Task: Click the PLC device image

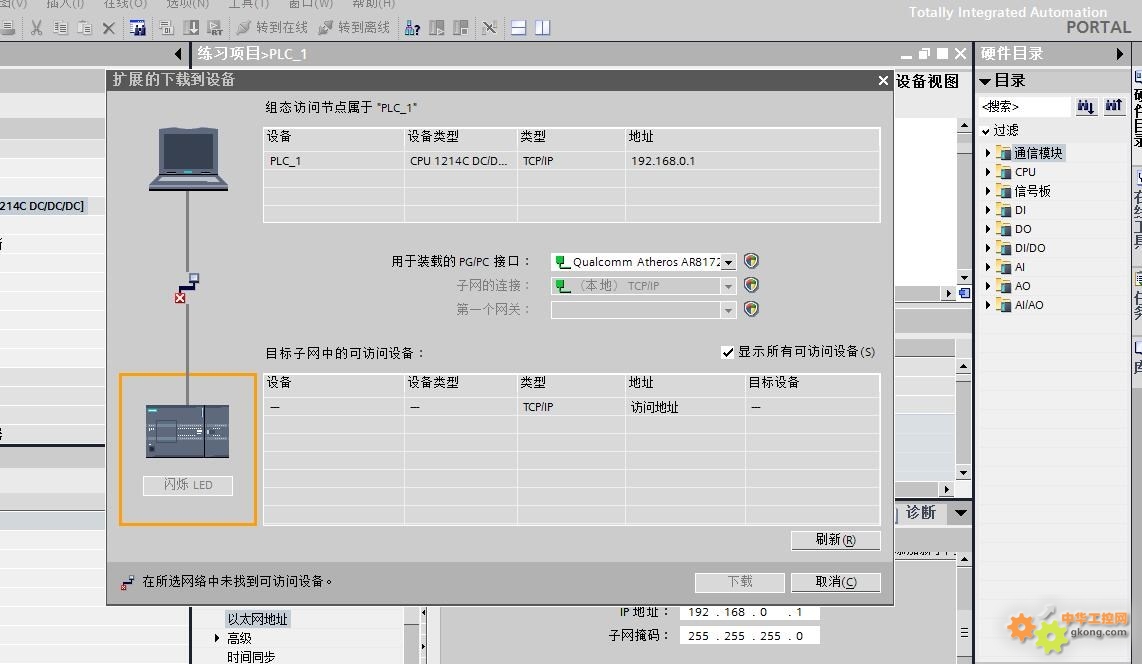Action: [x=188, y=431]
